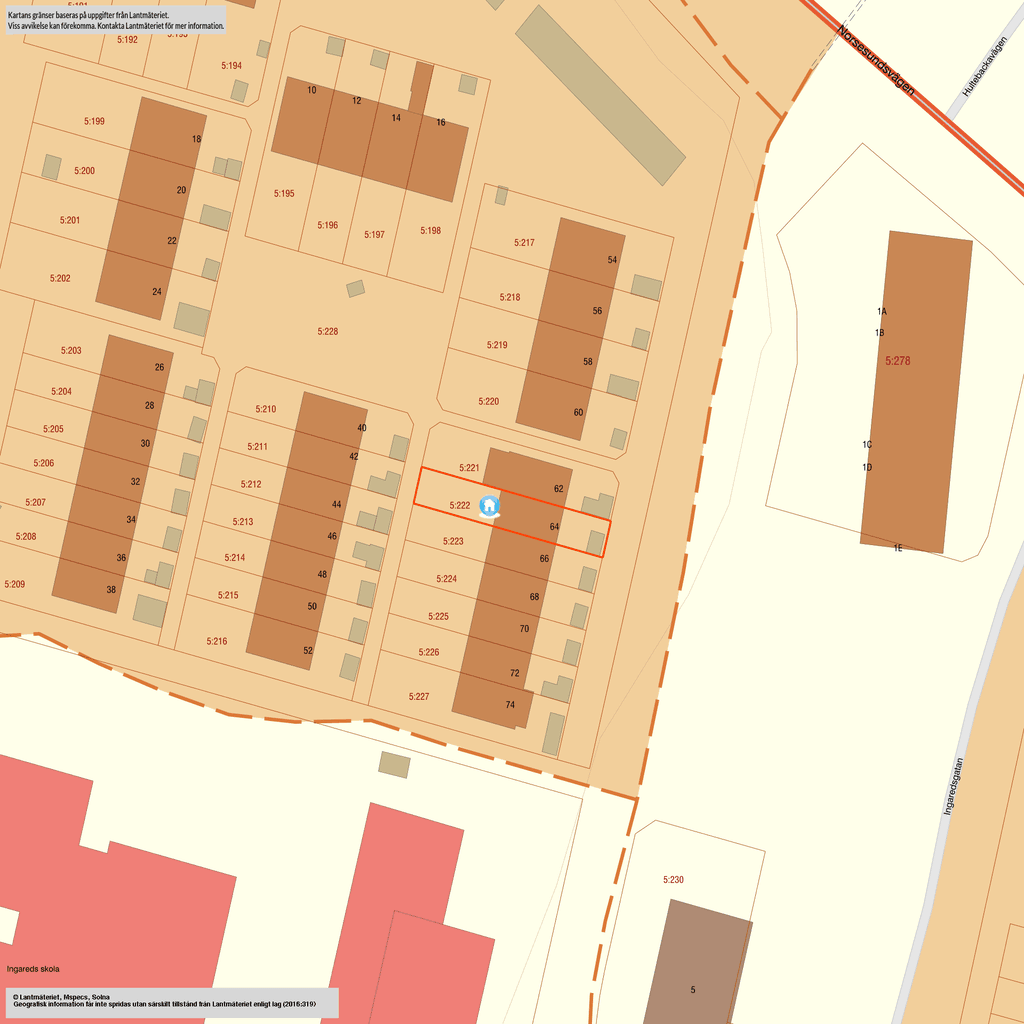Screen dimensions: 1024x1024
Task: Click house number 30
Action: click(x=145, y=443)
